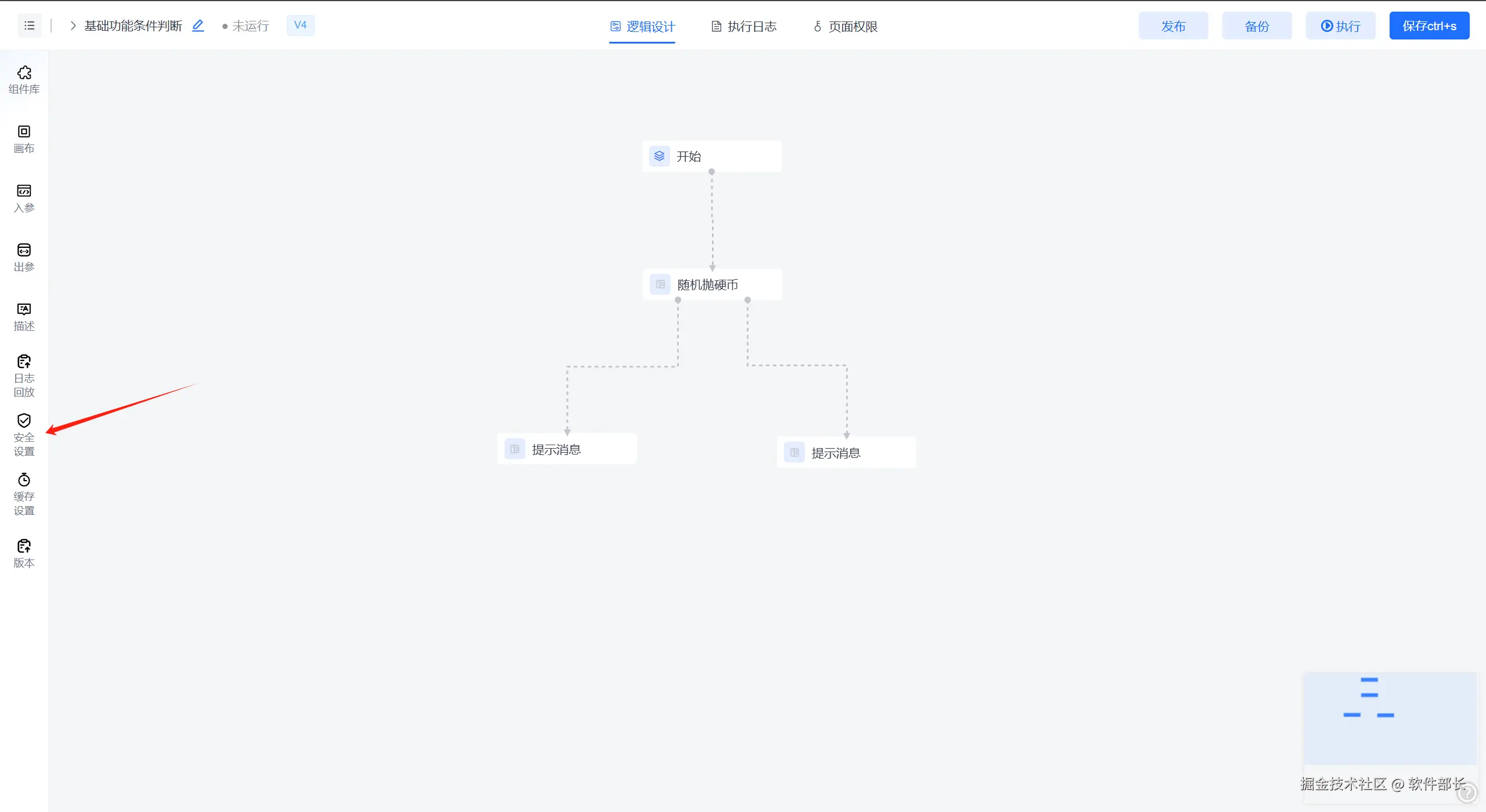
Task: Open the 版本 version panel
Action: [24, 554]
